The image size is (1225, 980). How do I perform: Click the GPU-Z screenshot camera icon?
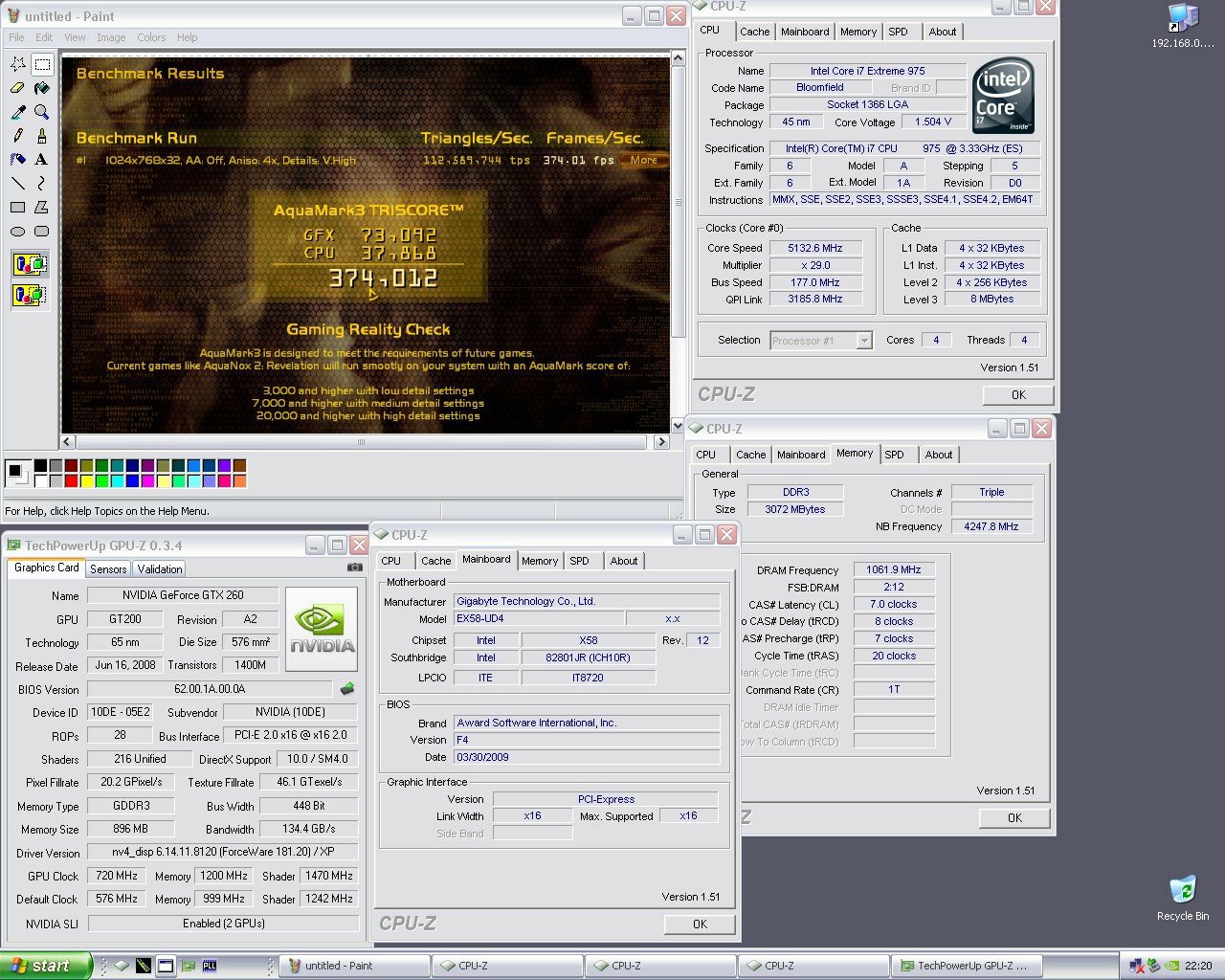point(354,567)
